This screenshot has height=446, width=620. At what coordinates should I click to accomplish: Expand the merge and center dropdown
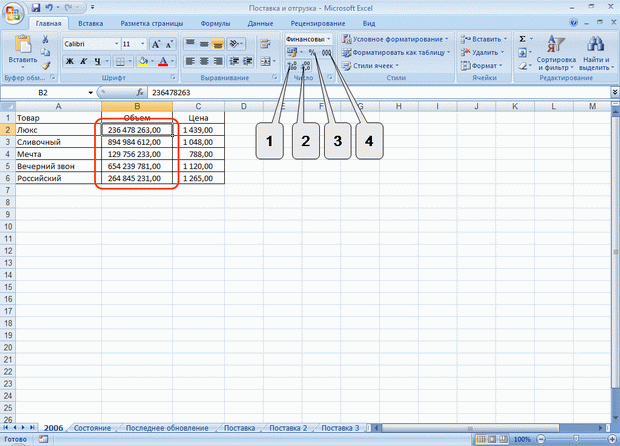(x=274, y=61)
